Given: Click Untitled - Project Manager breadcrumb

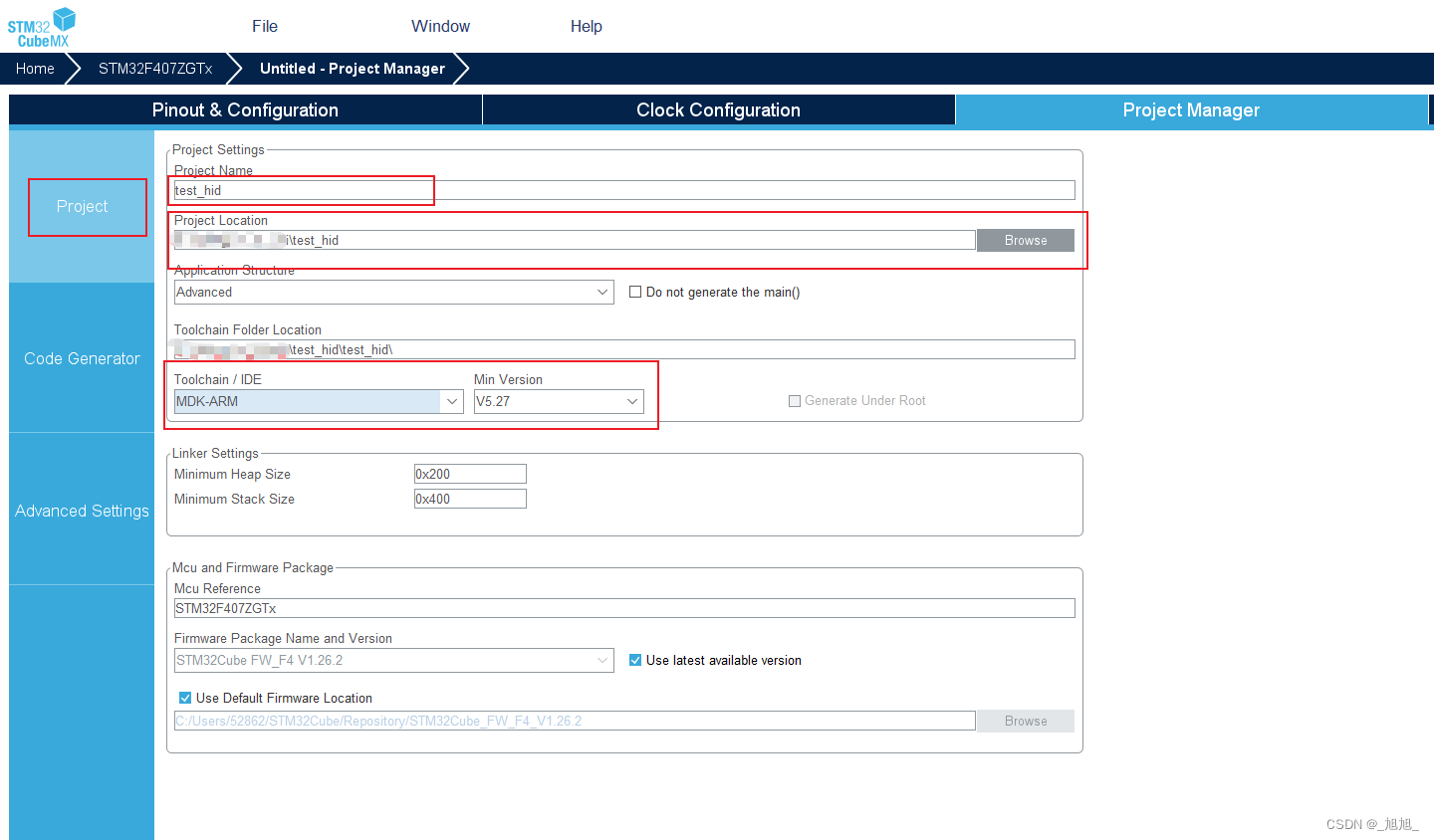Looking at the screenshot, I should coord(353,69).
